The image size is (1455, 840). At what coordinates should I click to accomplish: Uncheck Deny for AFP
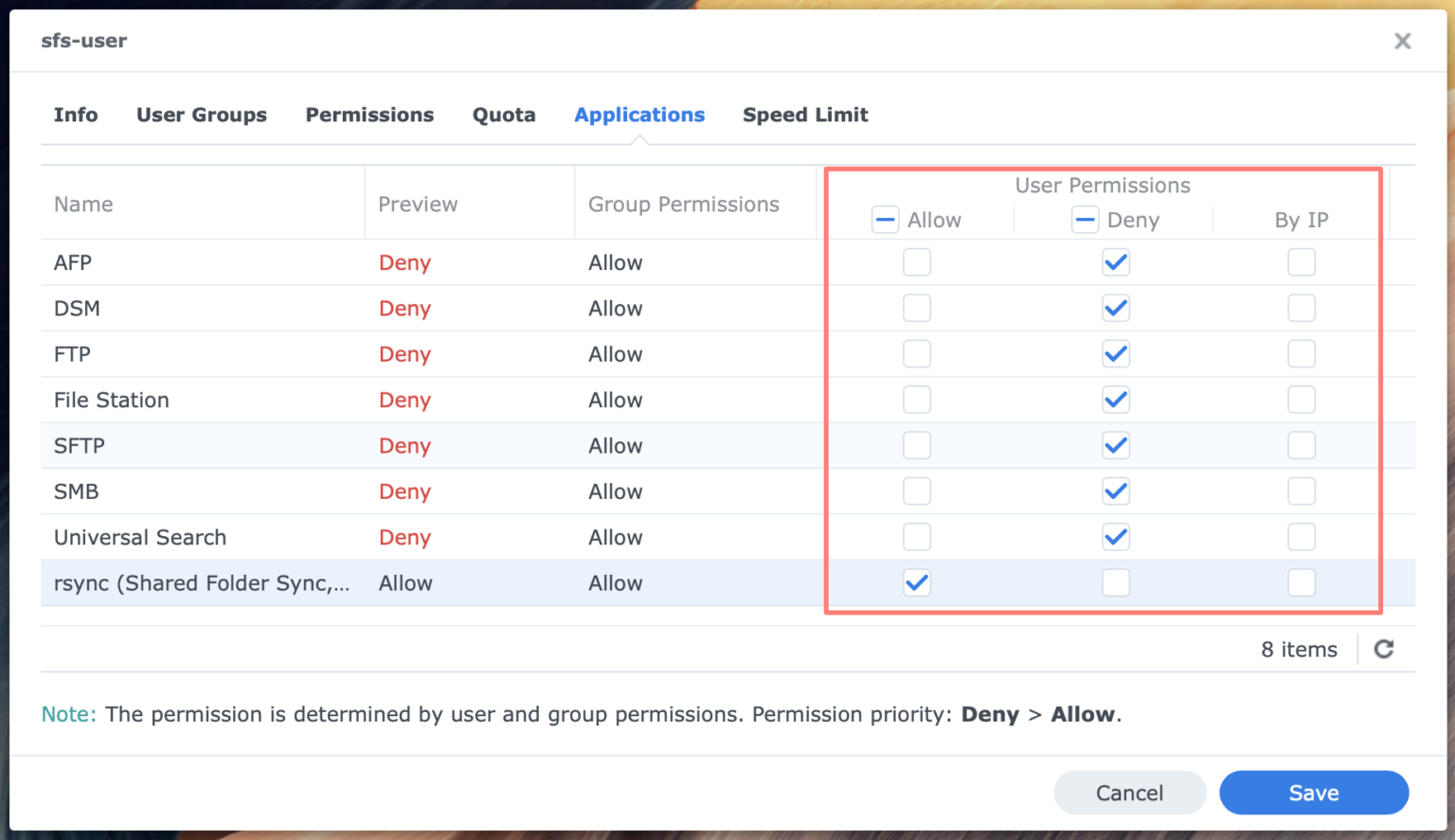click(1116, 262)
